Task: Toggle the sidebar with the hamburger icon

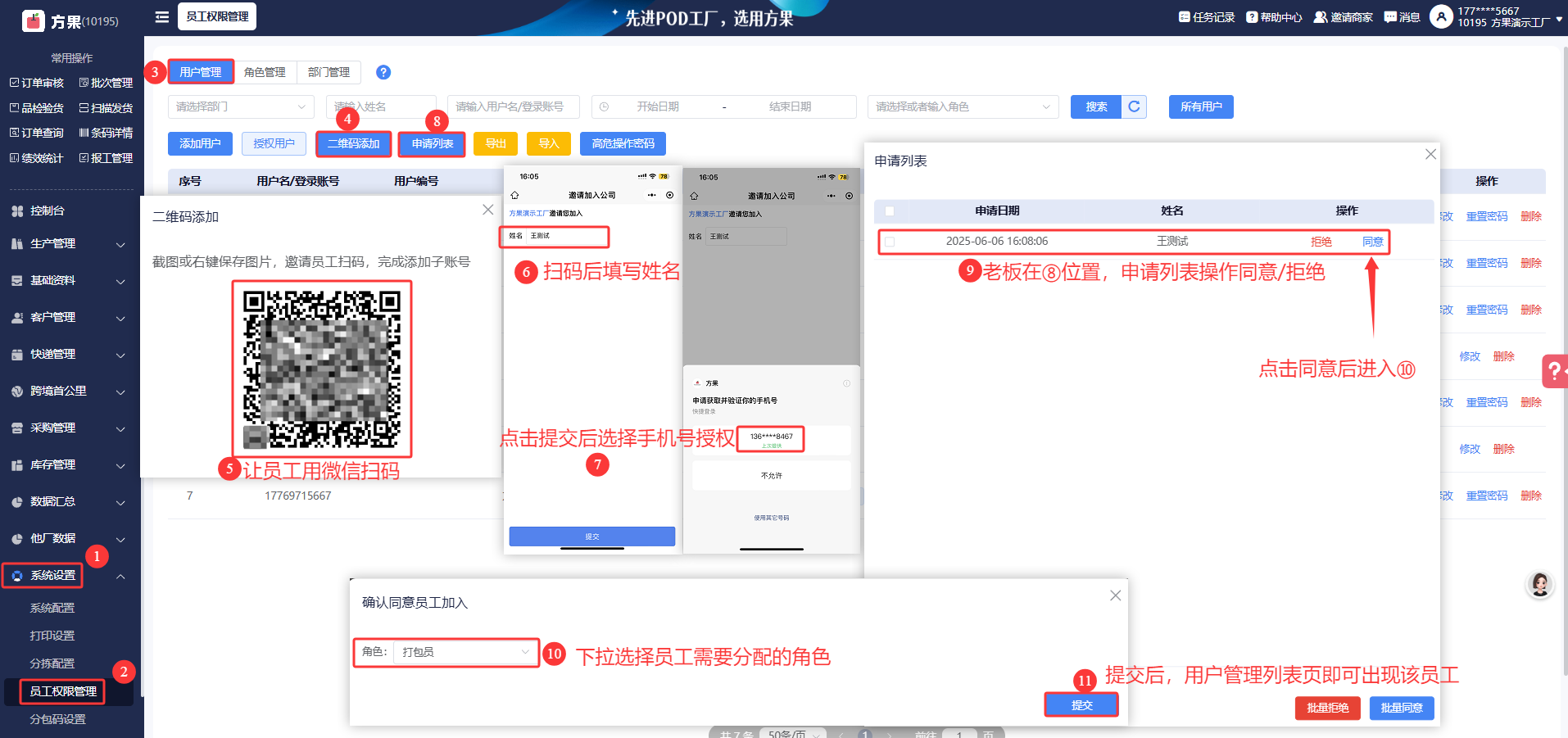Action: pyautogui.click(x=162, y=17)
